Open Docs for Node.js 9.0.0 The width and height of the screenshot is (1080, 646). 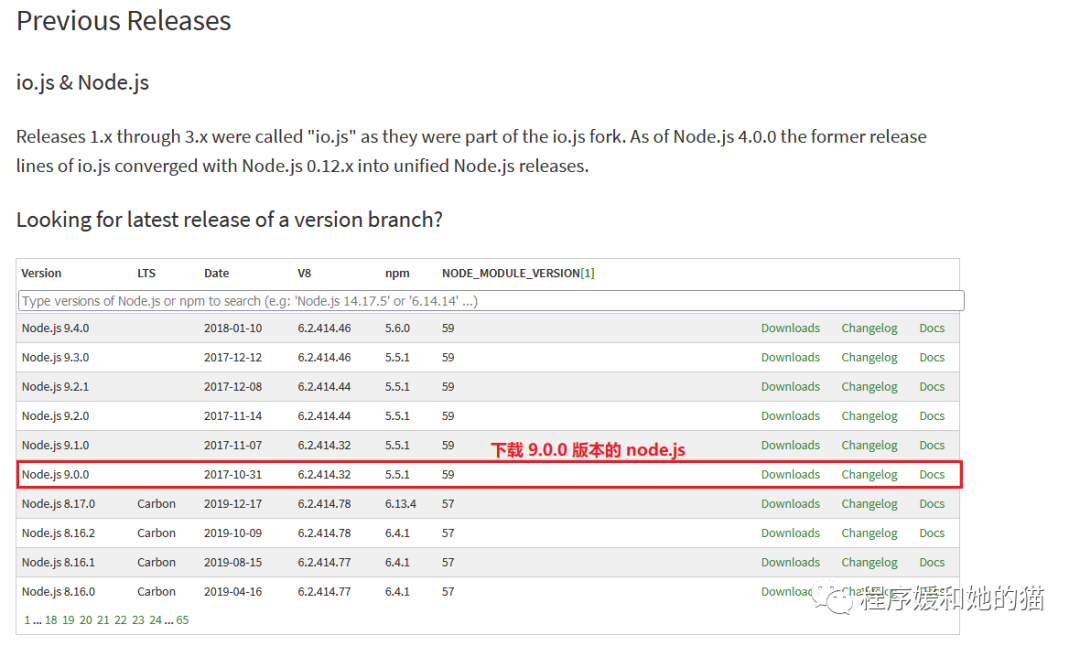[932, 475]
